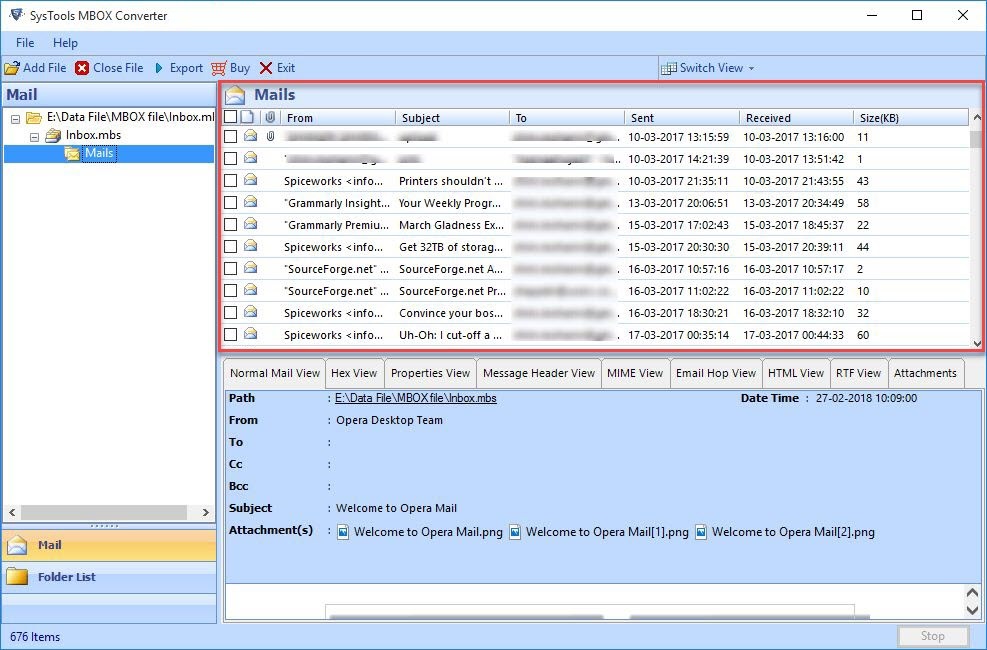Click Welcome to Opera Mail[2].png attachment icon

coord(701,532)
